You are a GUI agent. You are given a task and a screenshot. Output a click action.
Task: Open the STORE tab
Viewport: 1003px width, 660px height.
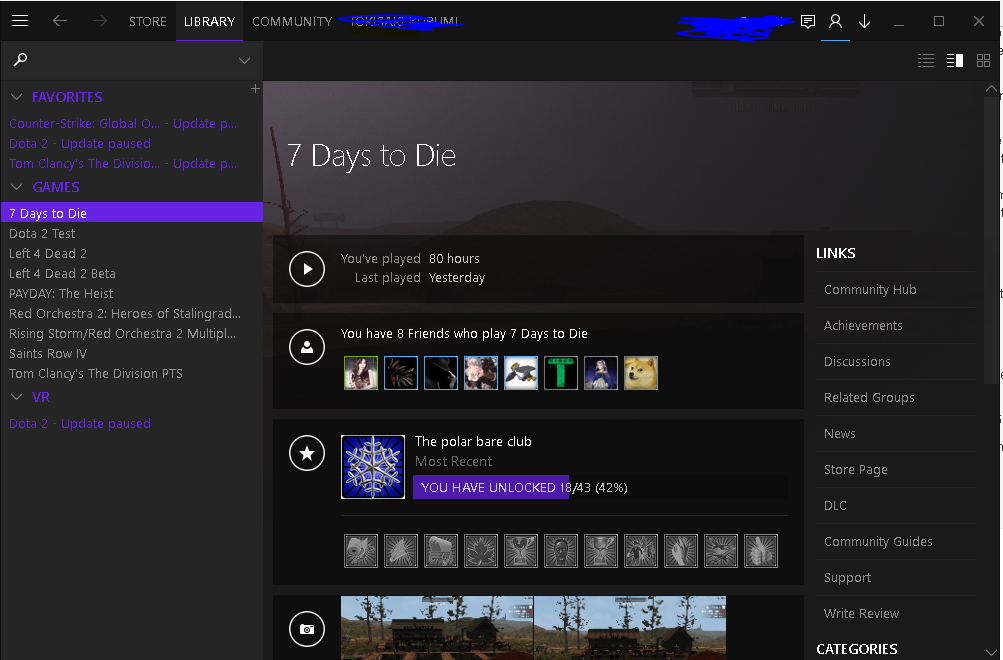click(x=148, y=21)
